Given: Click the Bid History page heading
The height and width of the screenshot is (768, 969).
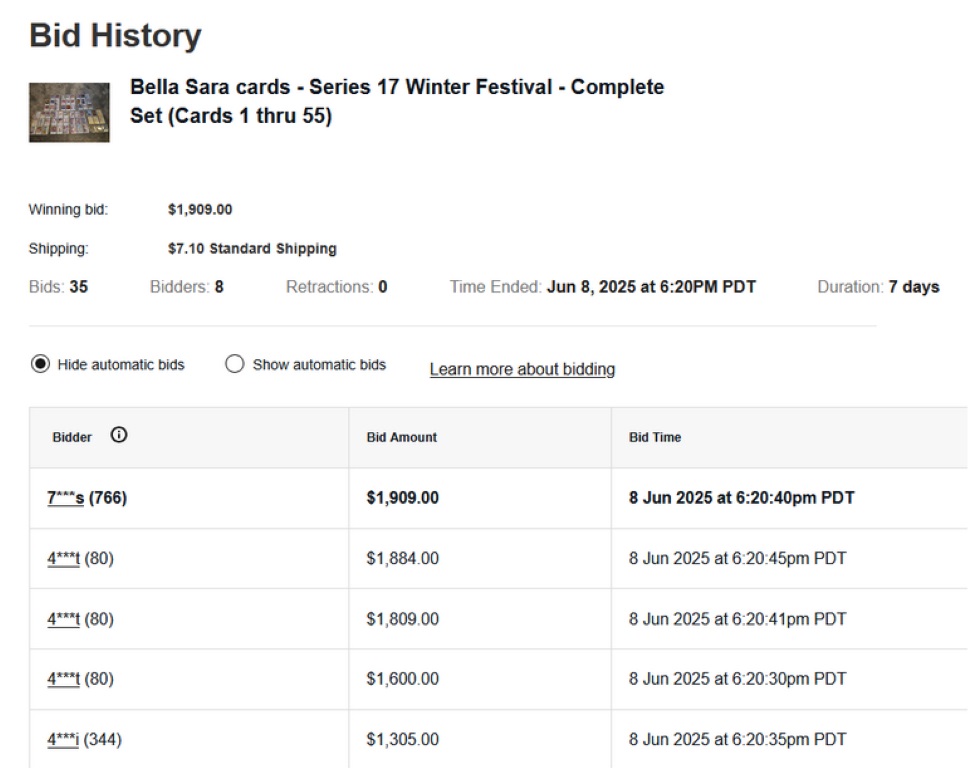Looking at the screenshot, I should pyautogui.click(x=115, y=36).
